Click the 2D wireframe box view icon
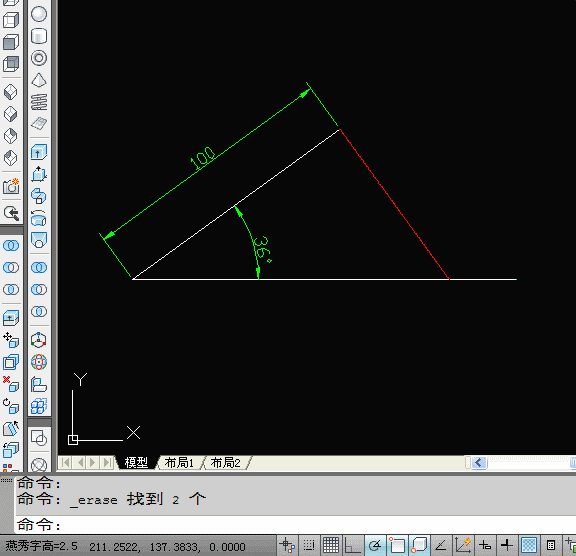This screenshot has width=576, height=556. coord(11,20)
